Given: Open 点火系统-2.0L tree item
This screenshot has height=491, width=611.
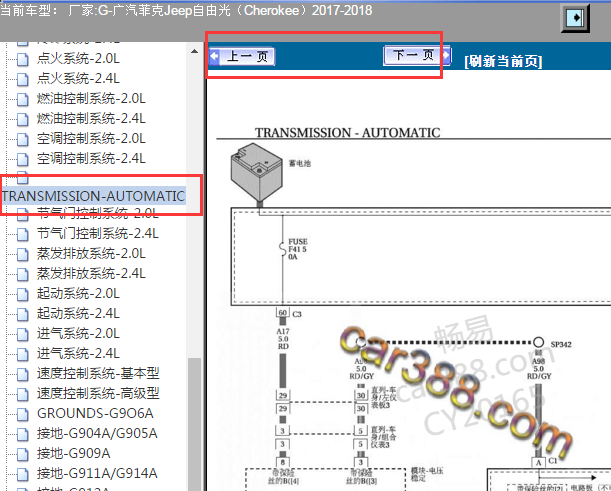Looking at the screenshot, I should point(78,58).
